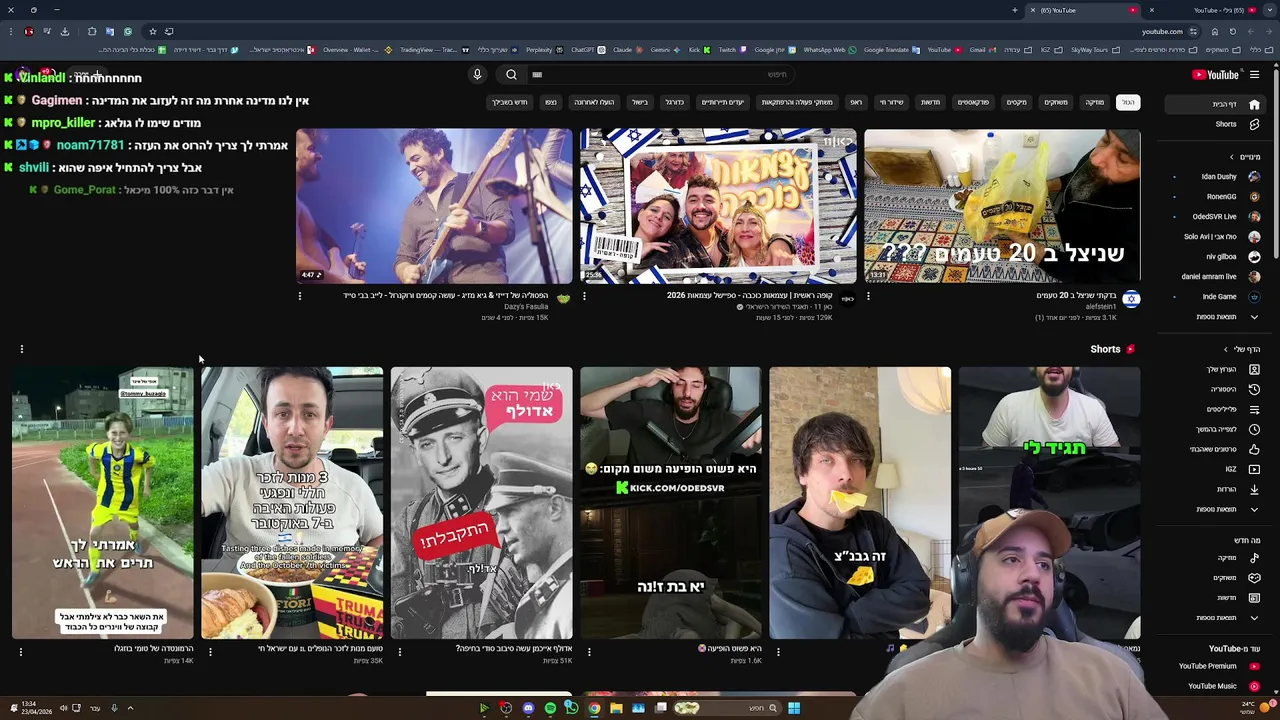This screenshot has height=720, width=1280.
Task: Select the הכול (all) filter chip
Action: (1128, 102)
